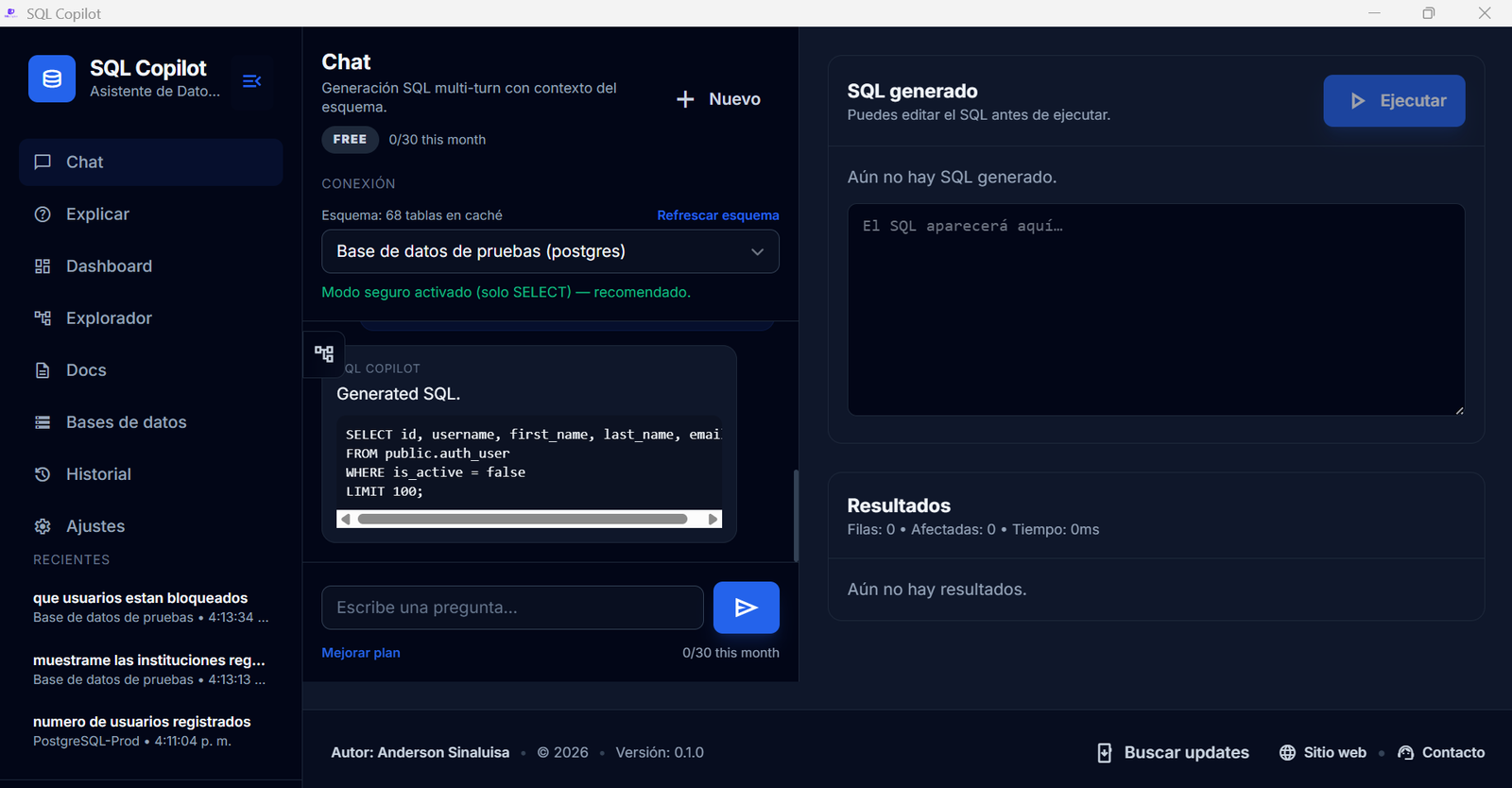Click into the generated SQL editor text area
1512x788 pixels.
click(1156, 310)
